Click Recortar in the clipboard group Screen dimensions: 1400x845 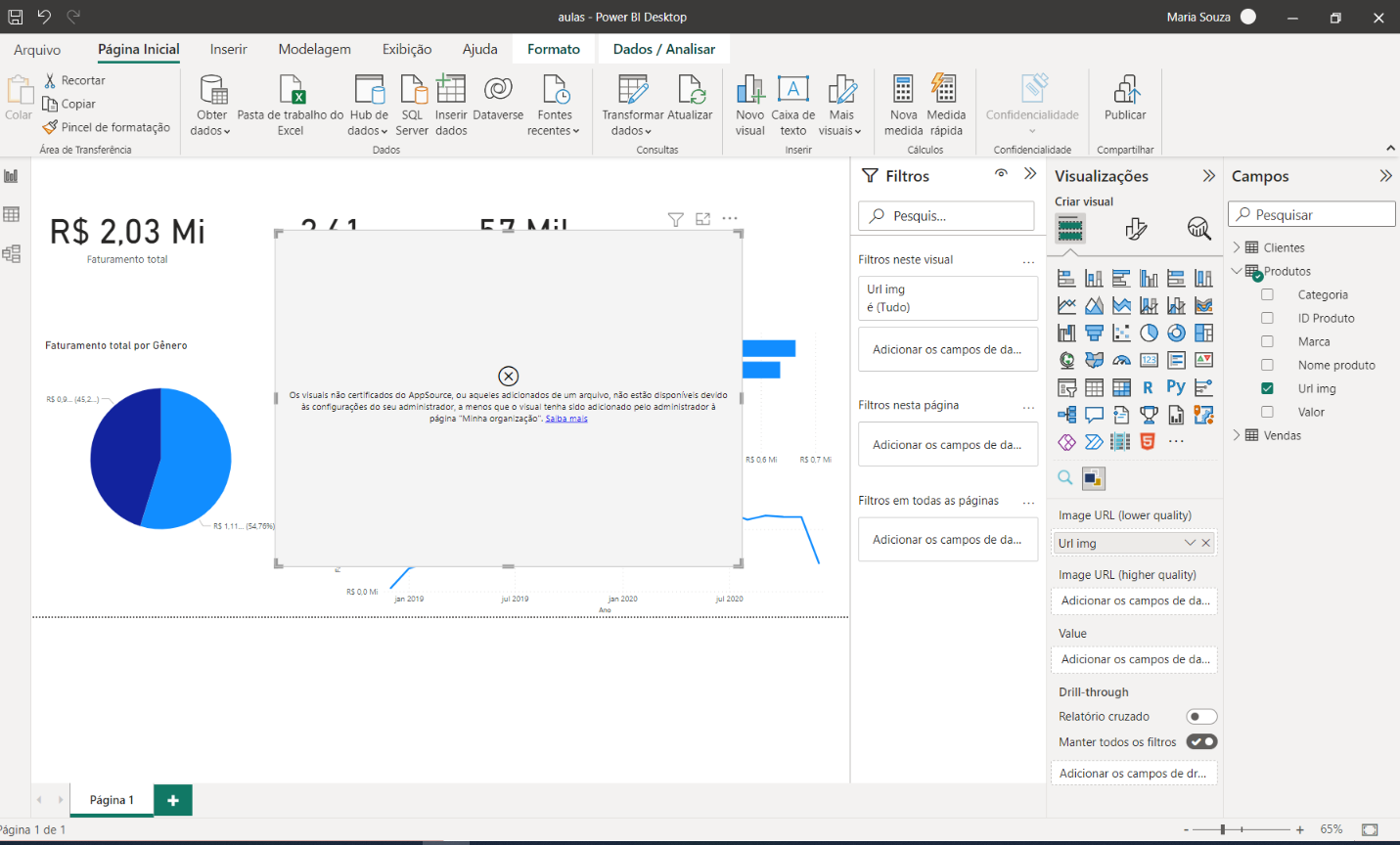[x=74, y=80]
